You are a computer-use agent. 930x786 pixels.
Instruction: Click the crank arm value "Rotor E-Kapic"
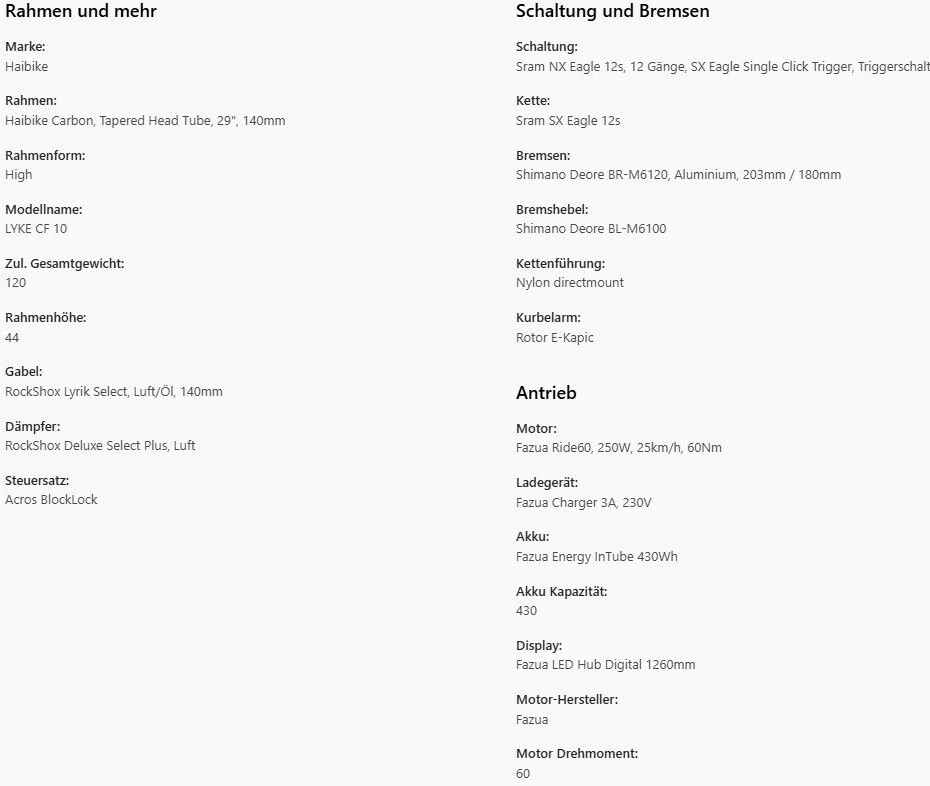point(555,337)
